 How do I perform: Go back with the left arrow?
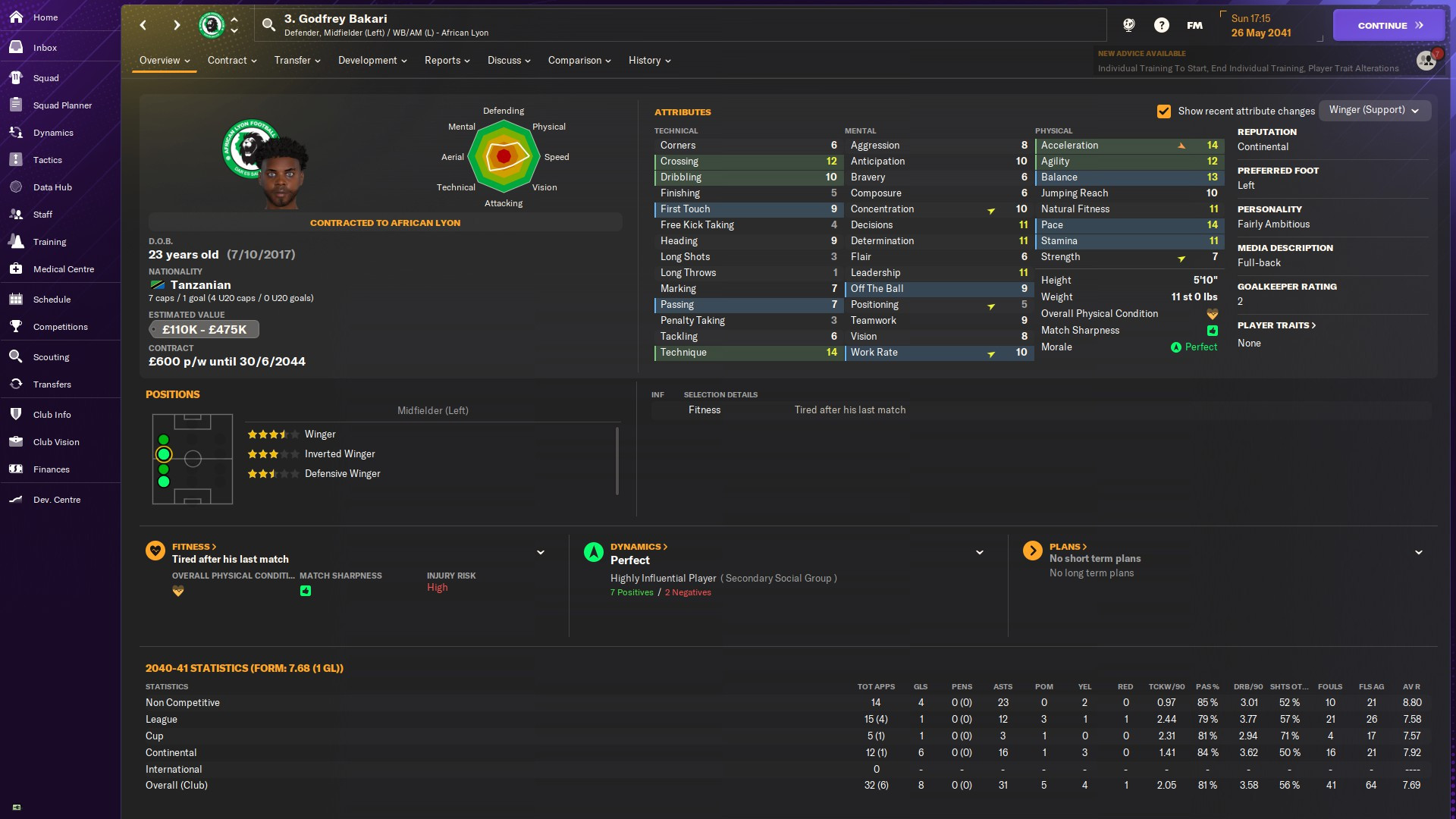143,25
